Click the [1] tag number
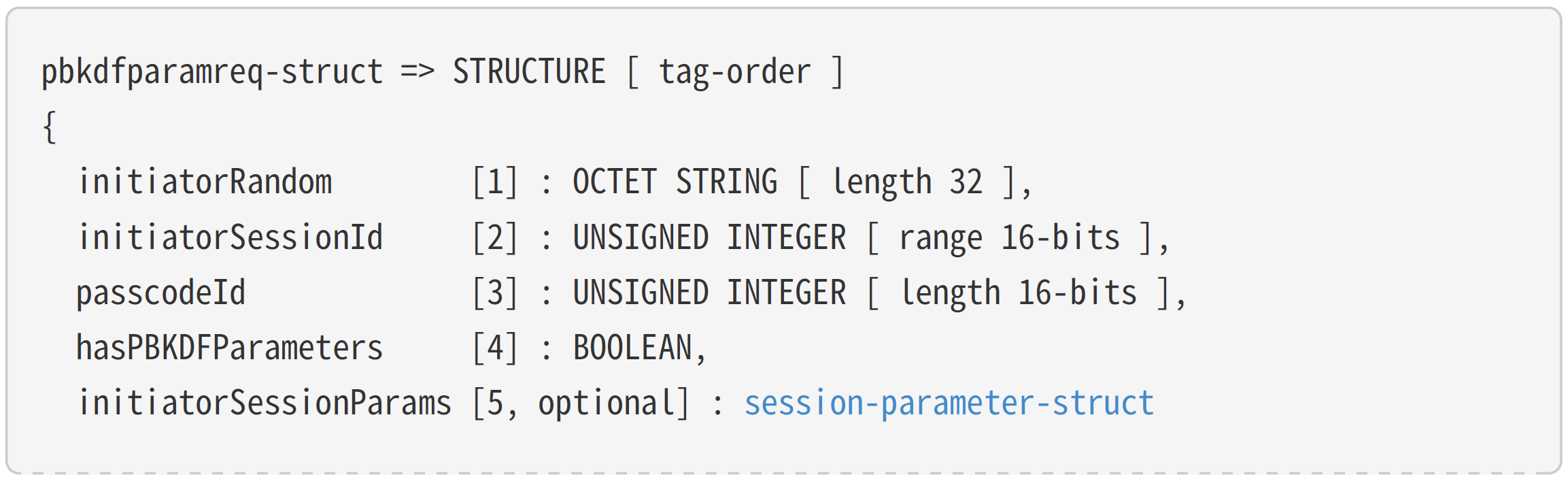The width and height of the screenshot is (1568, 479). click(495, 182)
